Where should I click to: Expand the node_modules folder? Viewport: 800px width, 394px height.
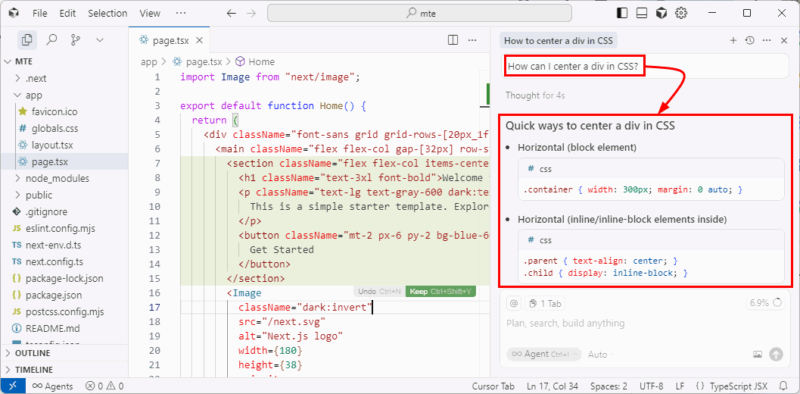point(64,178)
